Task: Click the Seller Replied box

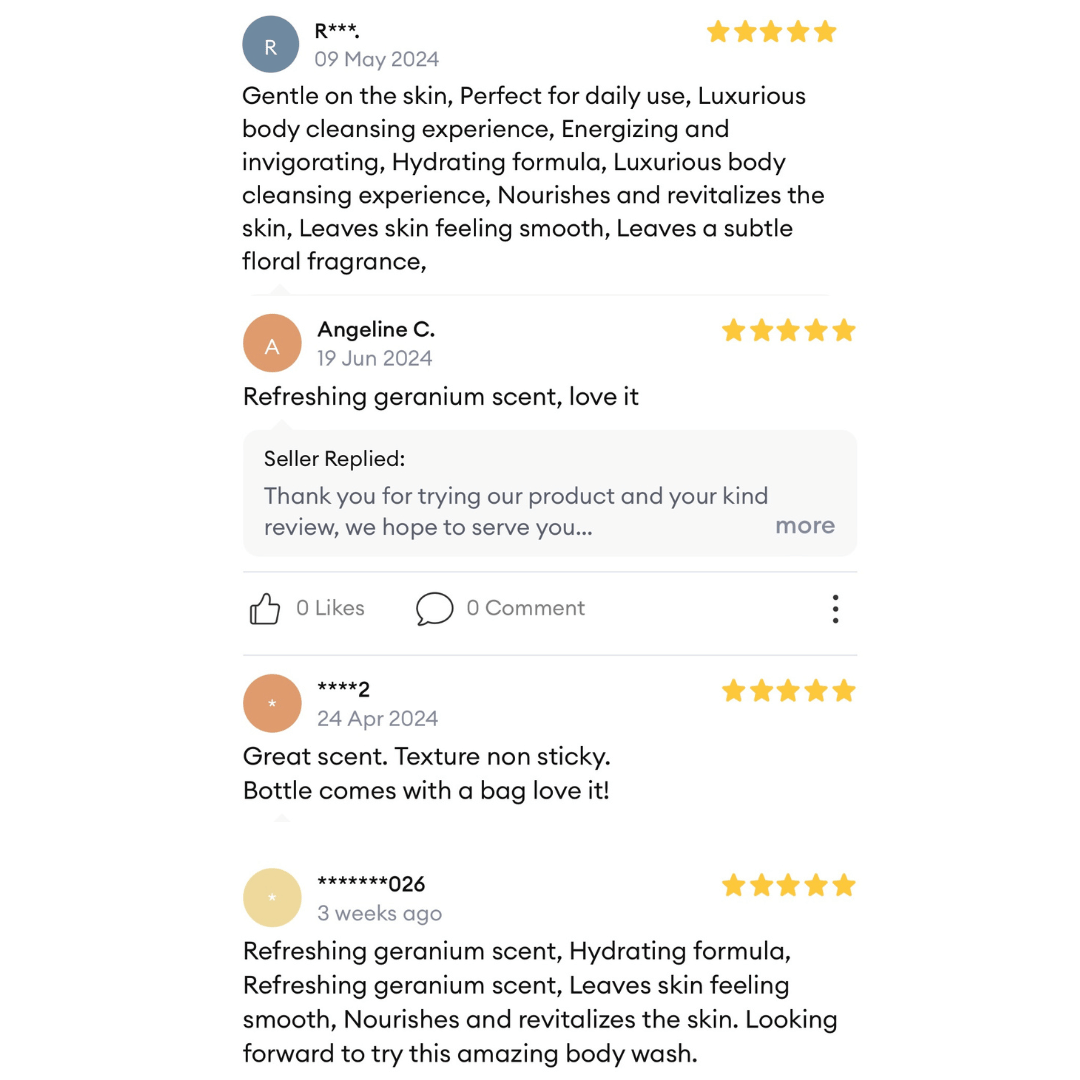Action: [549, 493]
